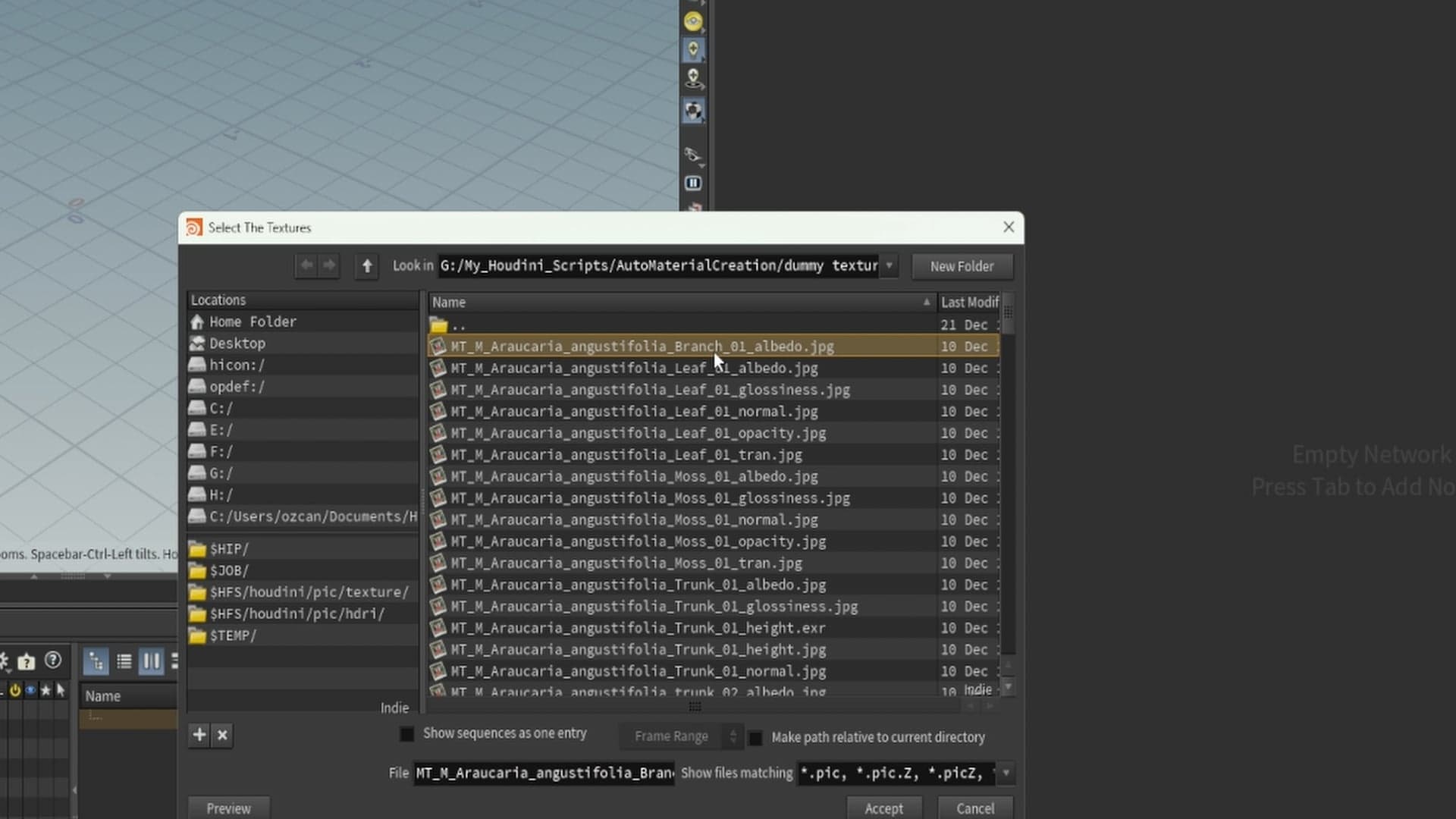Switch to list view icon
1456x819 pixels.
tap(124, 661)
